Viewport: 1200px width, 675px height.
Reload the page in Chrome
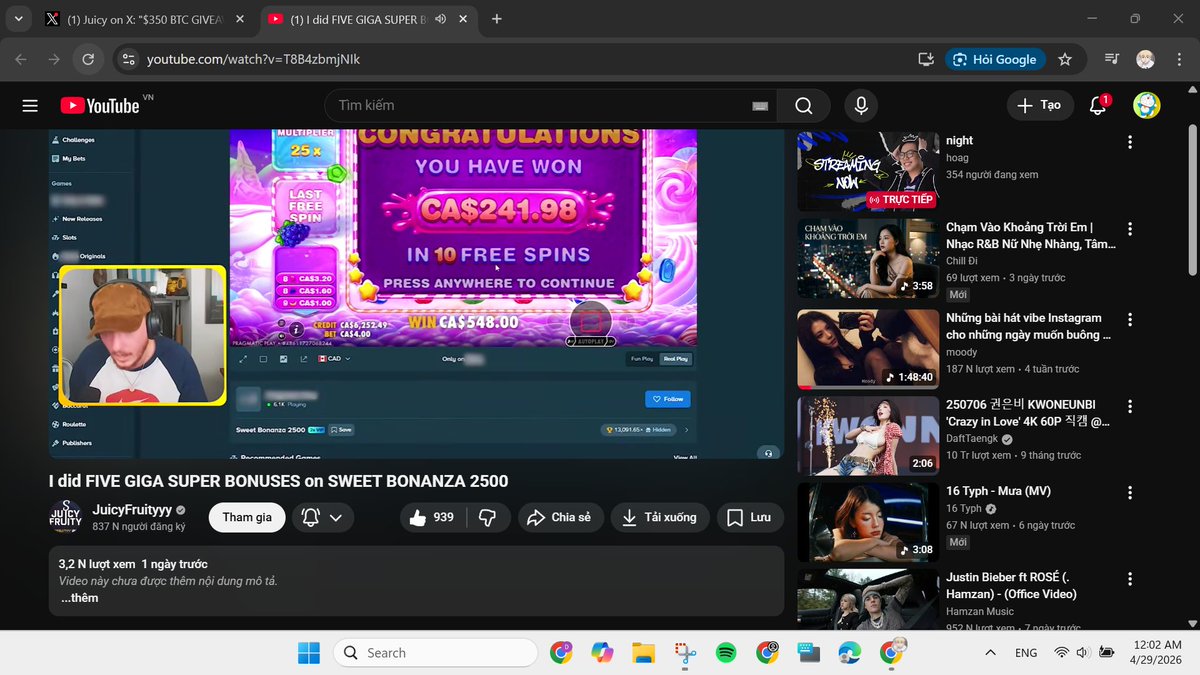click(88, 59)
